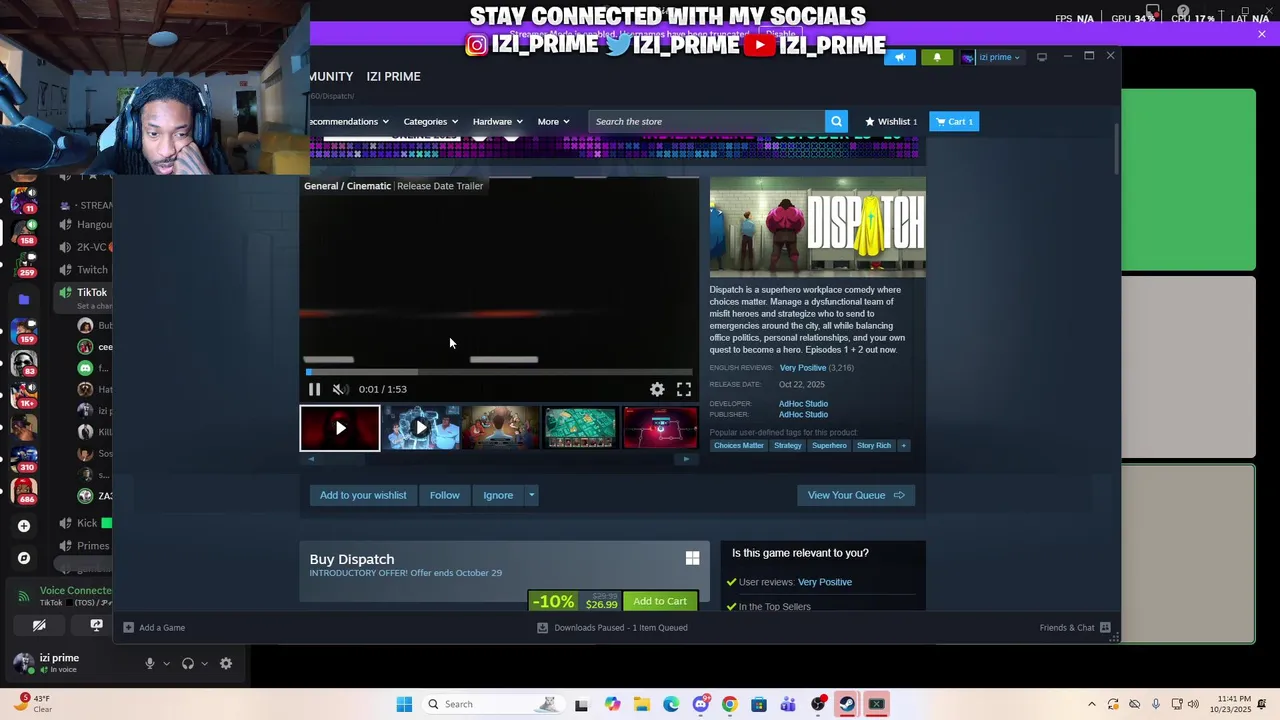Click Add to your wishlist button
Image resolution: width=1280 pixels, height=720 pixels.
pyautogui.click(x=363, y=495)
